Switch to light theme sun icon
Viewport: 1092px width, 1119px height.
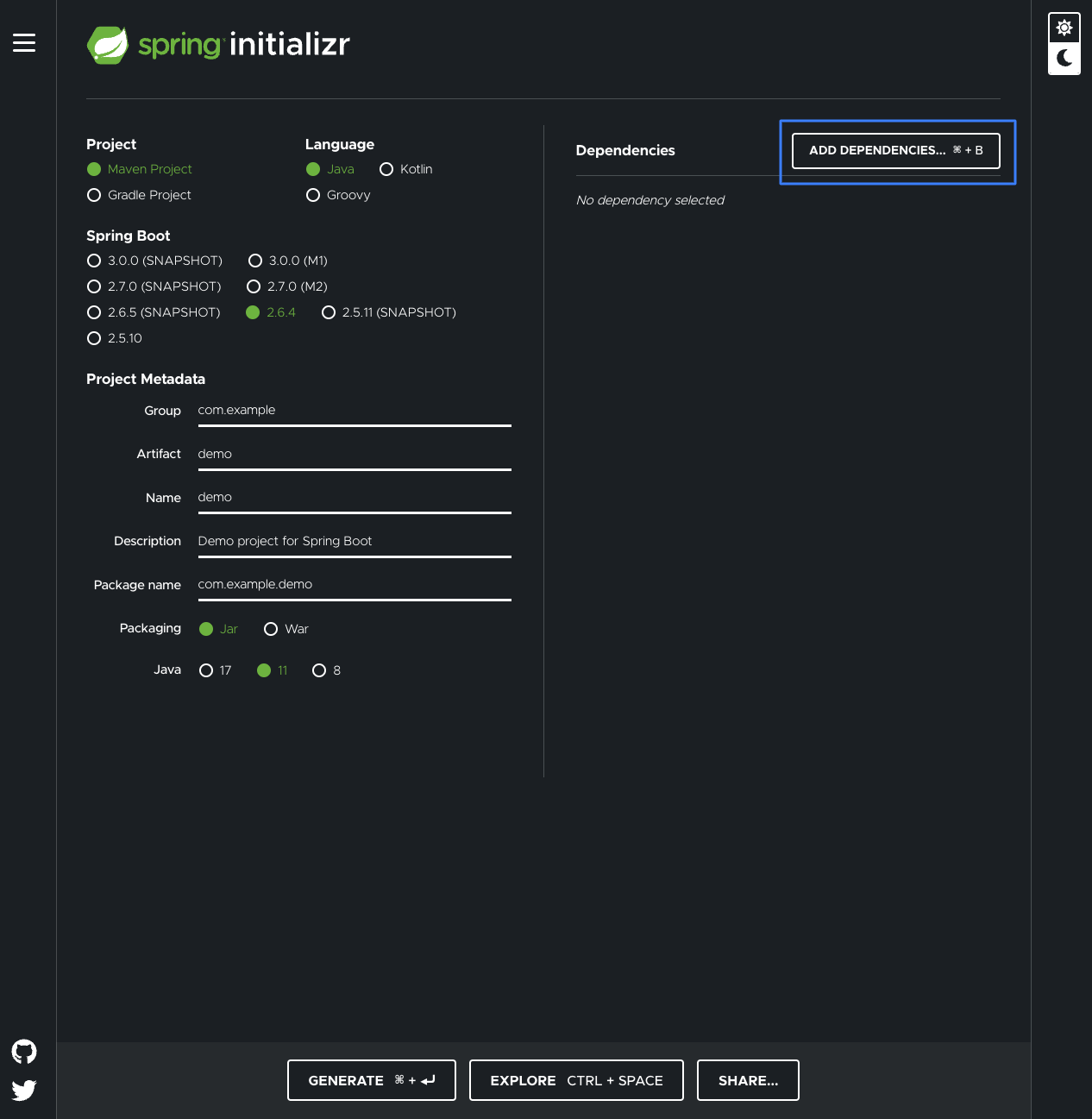(1064, 28)
